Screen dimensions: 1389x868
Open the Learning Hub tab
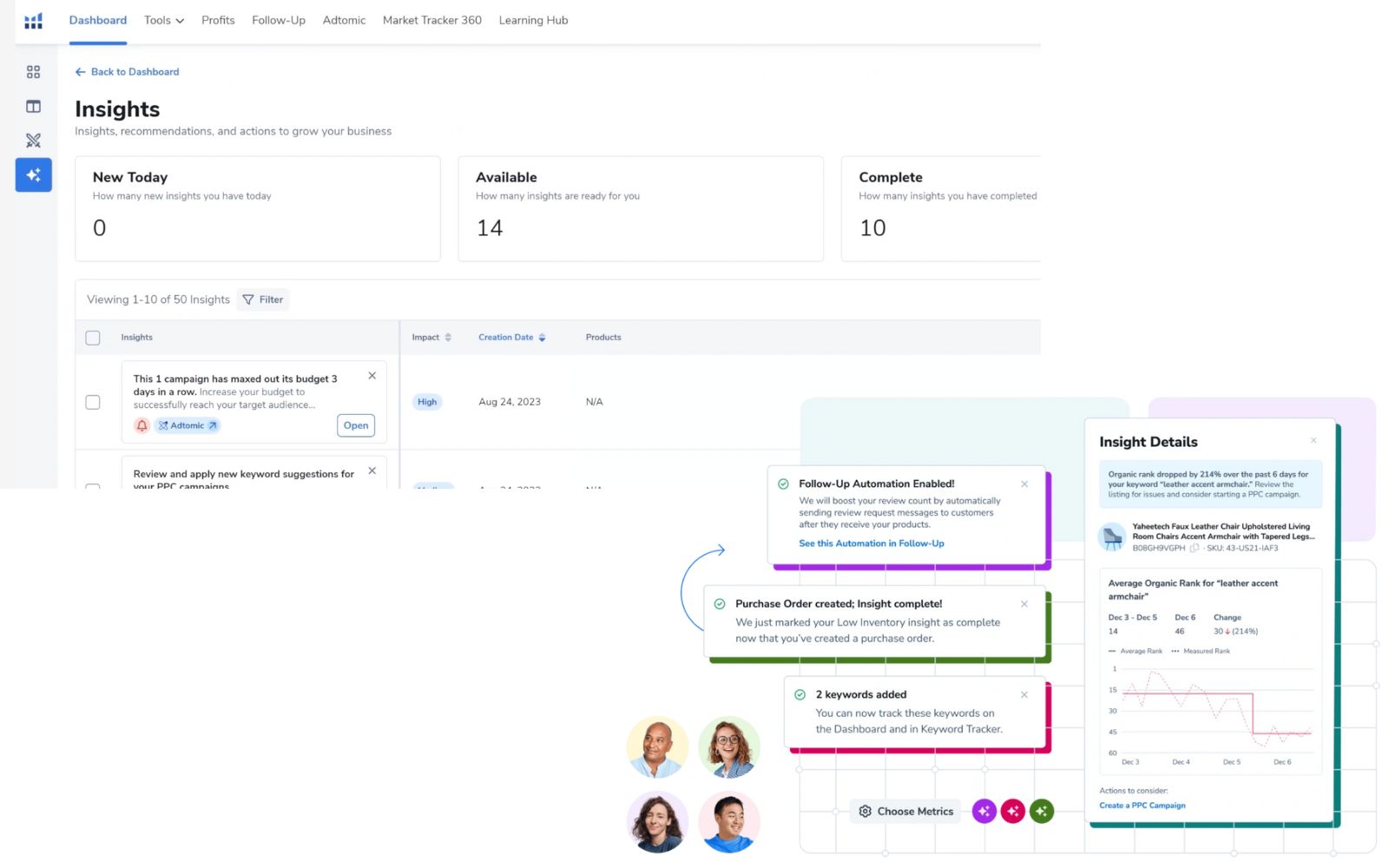[x=533, y=20]
